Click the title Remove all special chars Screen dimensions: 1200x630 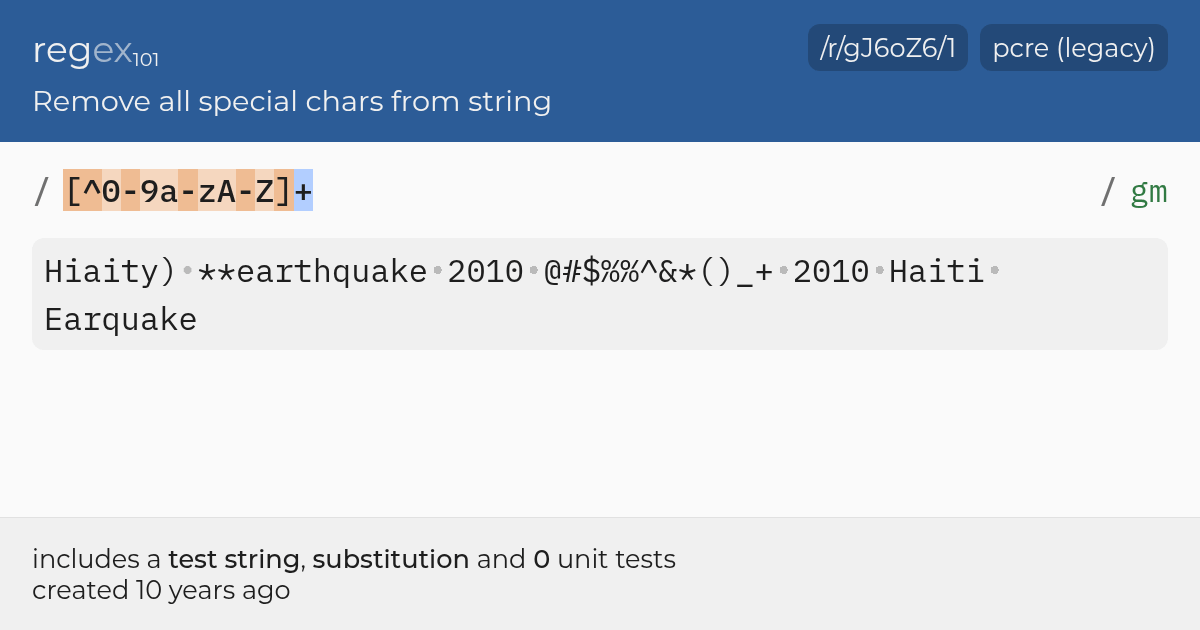click(292, 101)
